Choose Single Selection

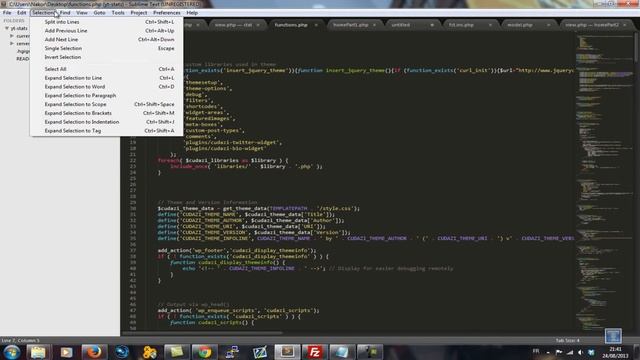(107, 48)
